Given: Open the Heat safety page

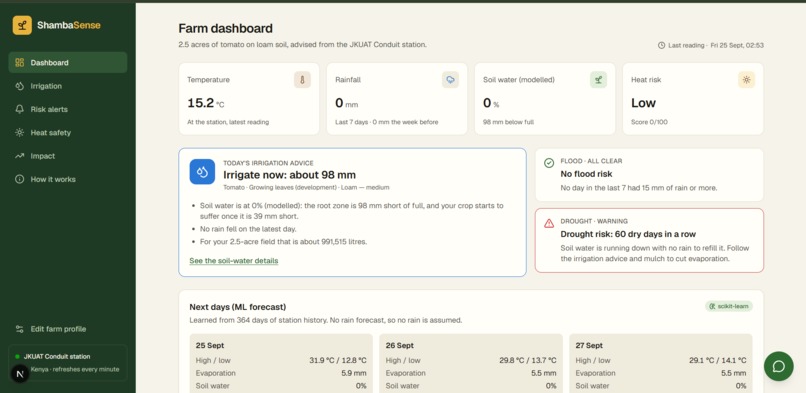Looking at the screenshot, I should click(x=68, y=133).
